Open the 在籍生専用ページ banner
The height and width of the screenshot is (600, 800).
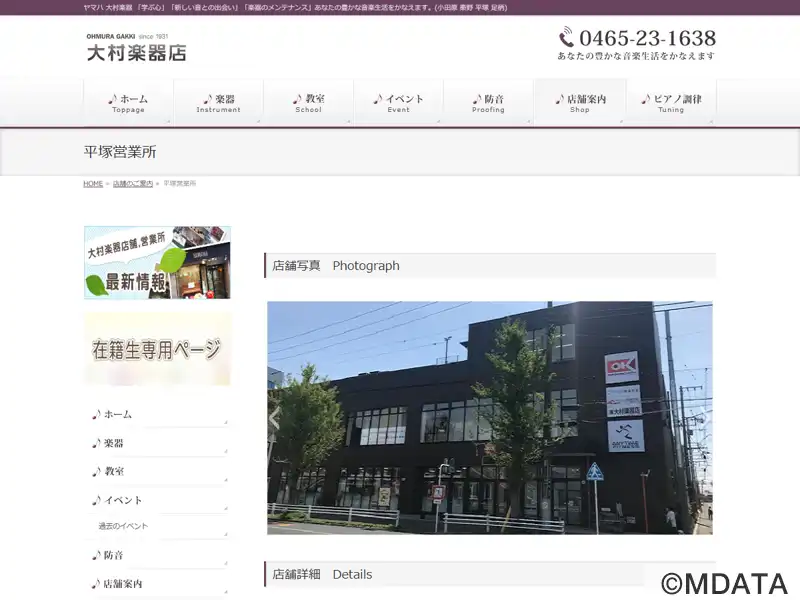coord(157,349)
